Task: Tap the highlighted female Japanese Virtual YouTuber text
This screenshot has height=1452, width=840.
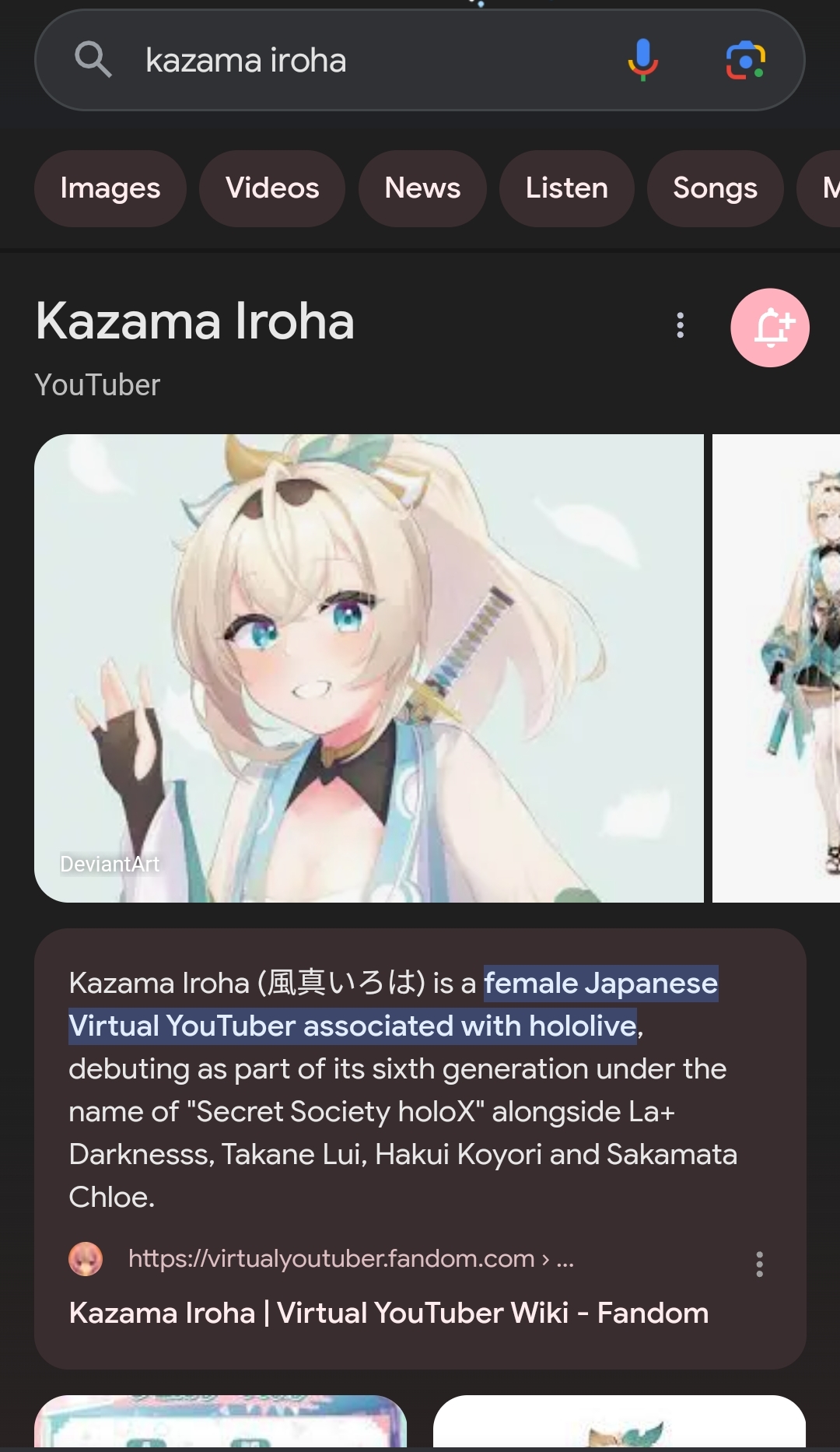Action: (394, 1005)
